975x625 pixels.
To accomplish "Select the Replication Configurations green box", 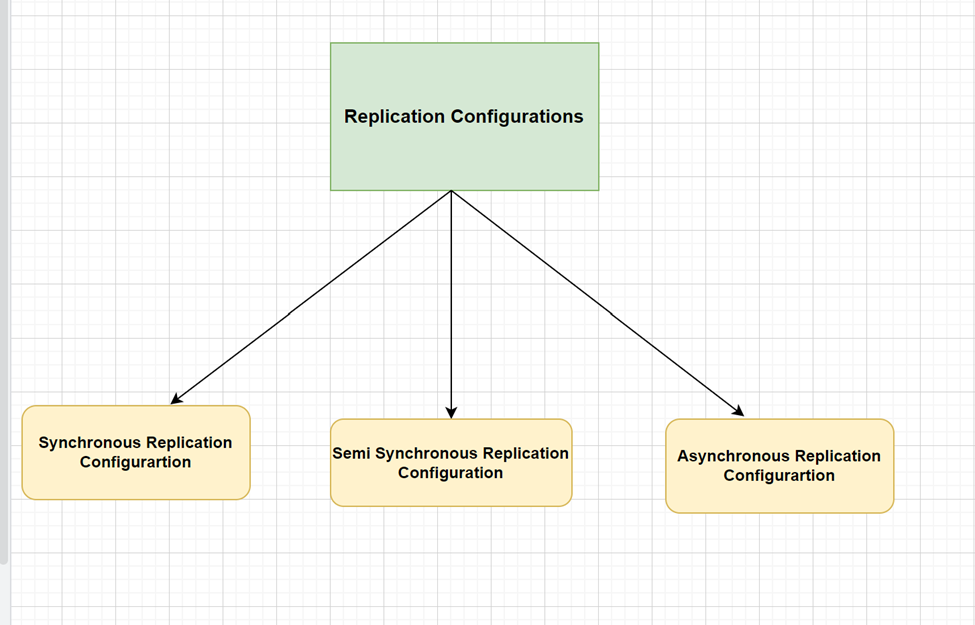I will (x=463, y=116).
